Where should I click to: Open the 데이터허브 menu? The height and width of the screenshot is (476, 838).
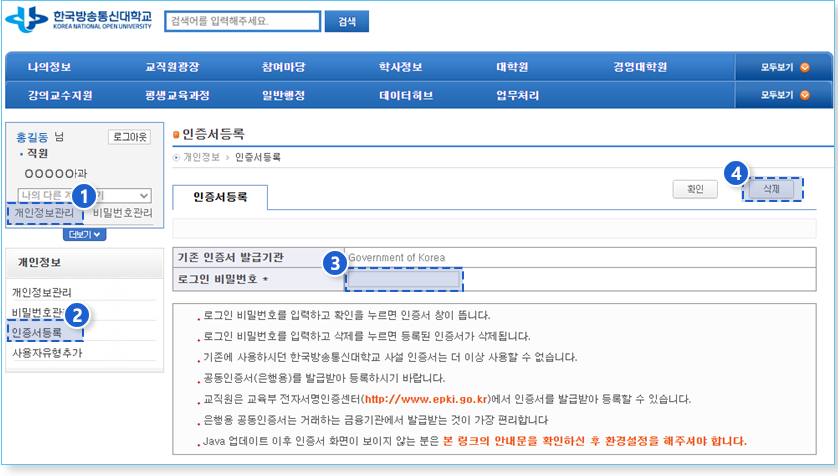[x=406, y=95]
